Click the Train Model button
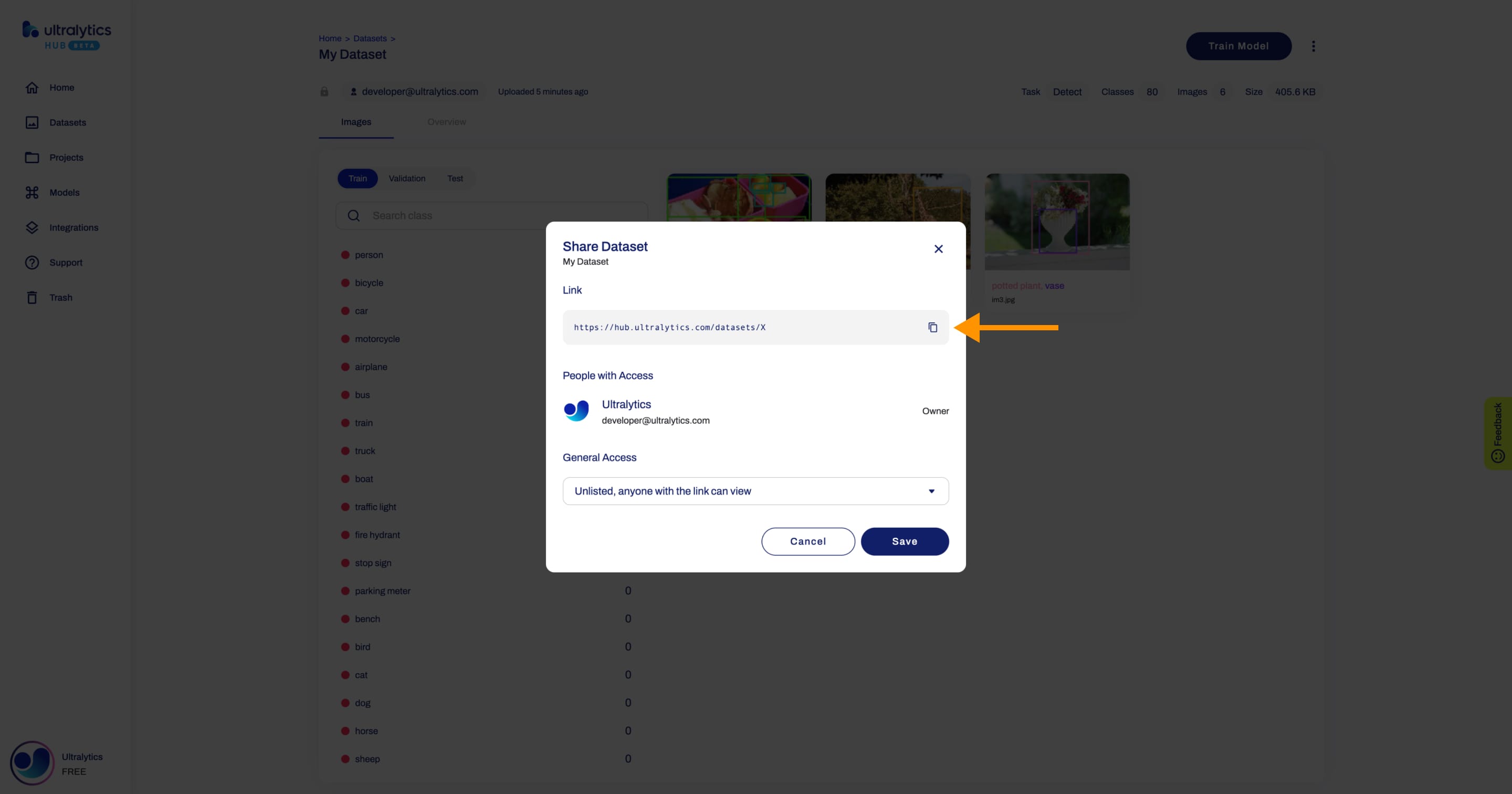Screen dimensions: 1512x794 point(1238,45)
